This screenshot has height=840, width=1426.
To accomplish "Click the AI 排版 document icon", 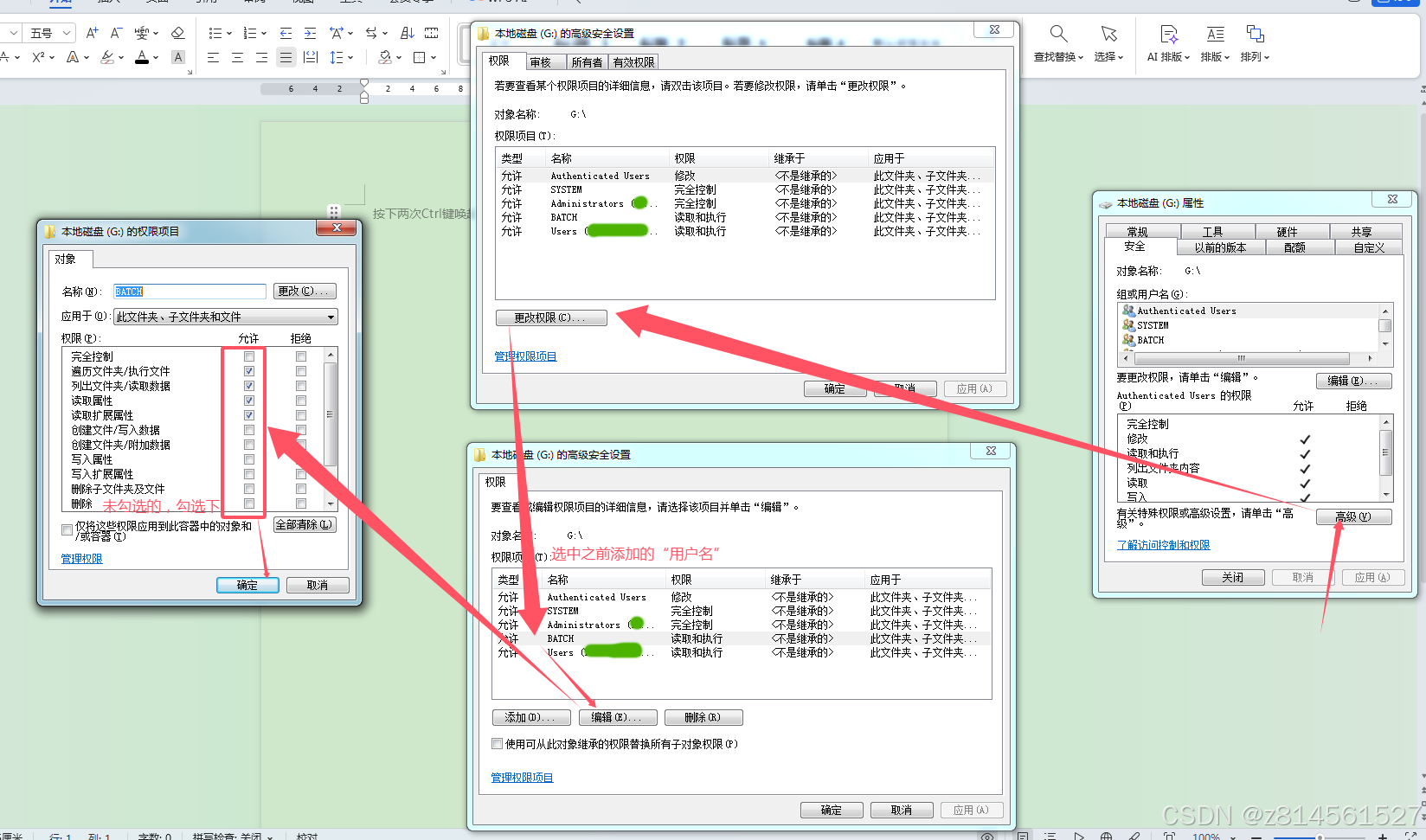I will pyautogui.click(x=1169, y=34).
